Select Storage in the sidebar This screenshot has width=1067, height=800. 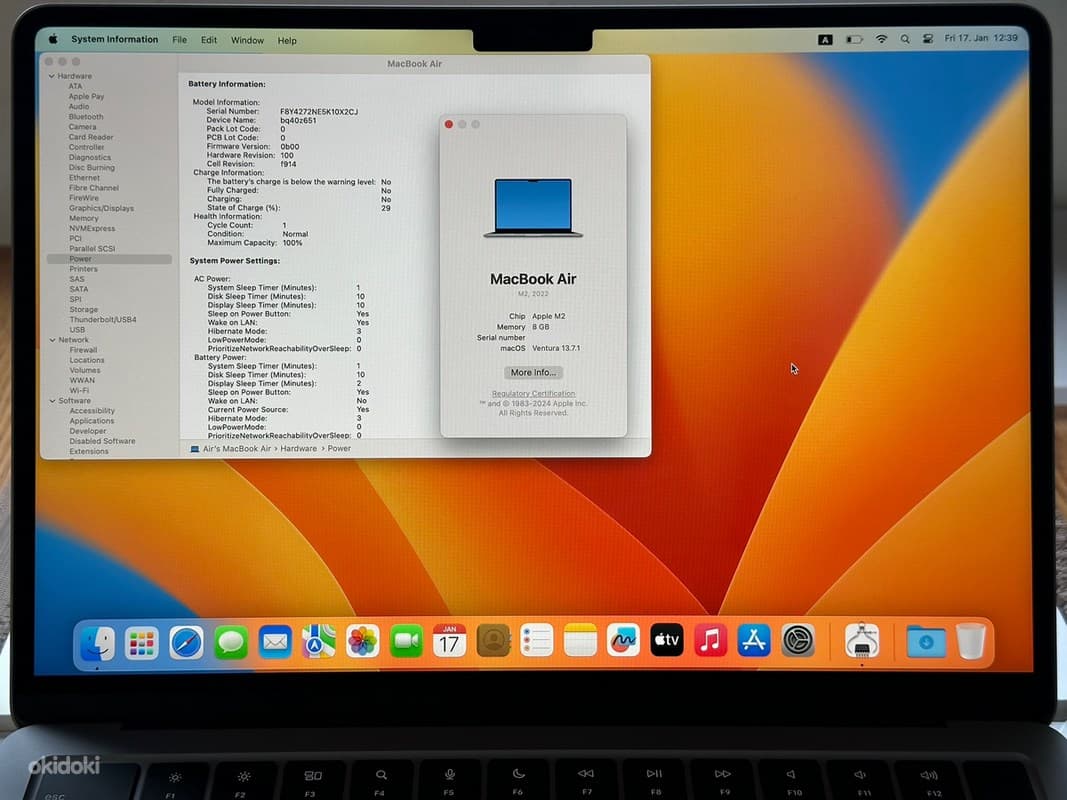pos(84,310)
